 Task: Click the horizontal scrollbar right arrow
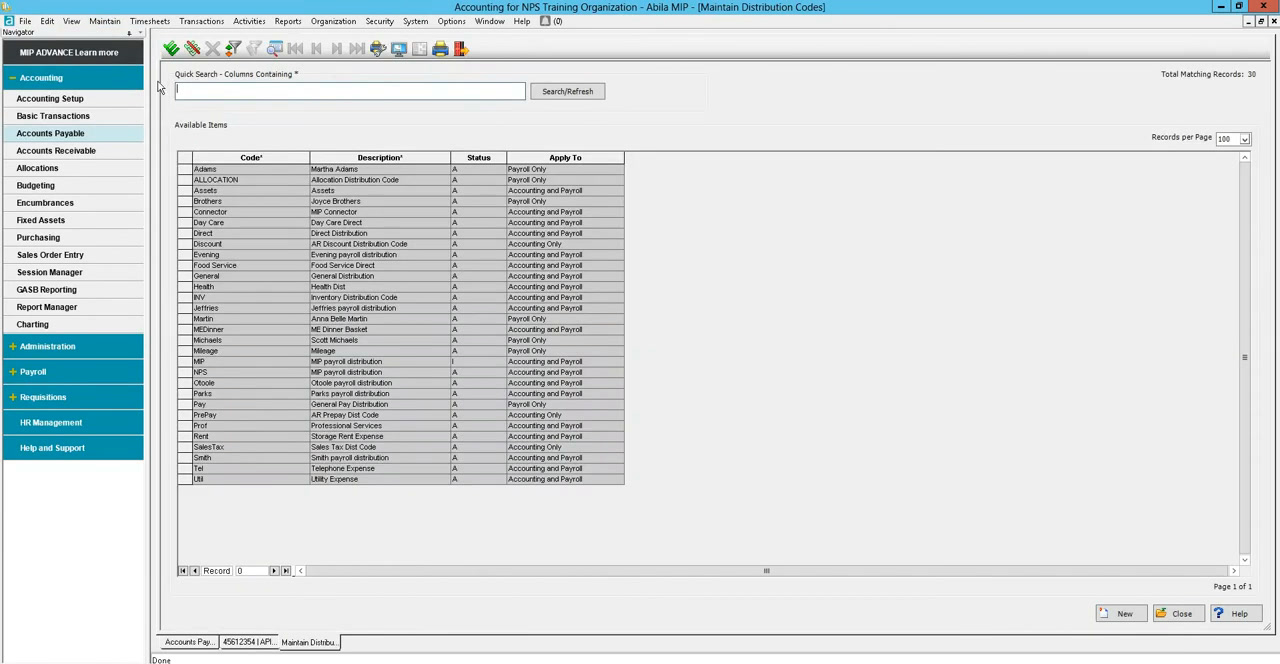pyautogui.click(x=1233, y=571)
